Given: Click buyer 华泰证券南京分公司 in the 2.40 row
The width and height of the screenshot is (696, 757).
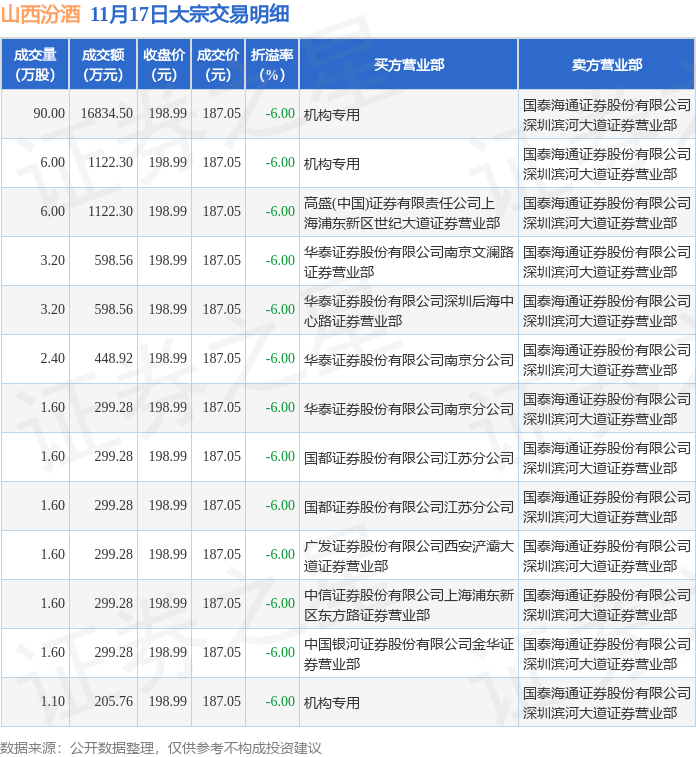Looking at the screenshot, I should 409,360.
